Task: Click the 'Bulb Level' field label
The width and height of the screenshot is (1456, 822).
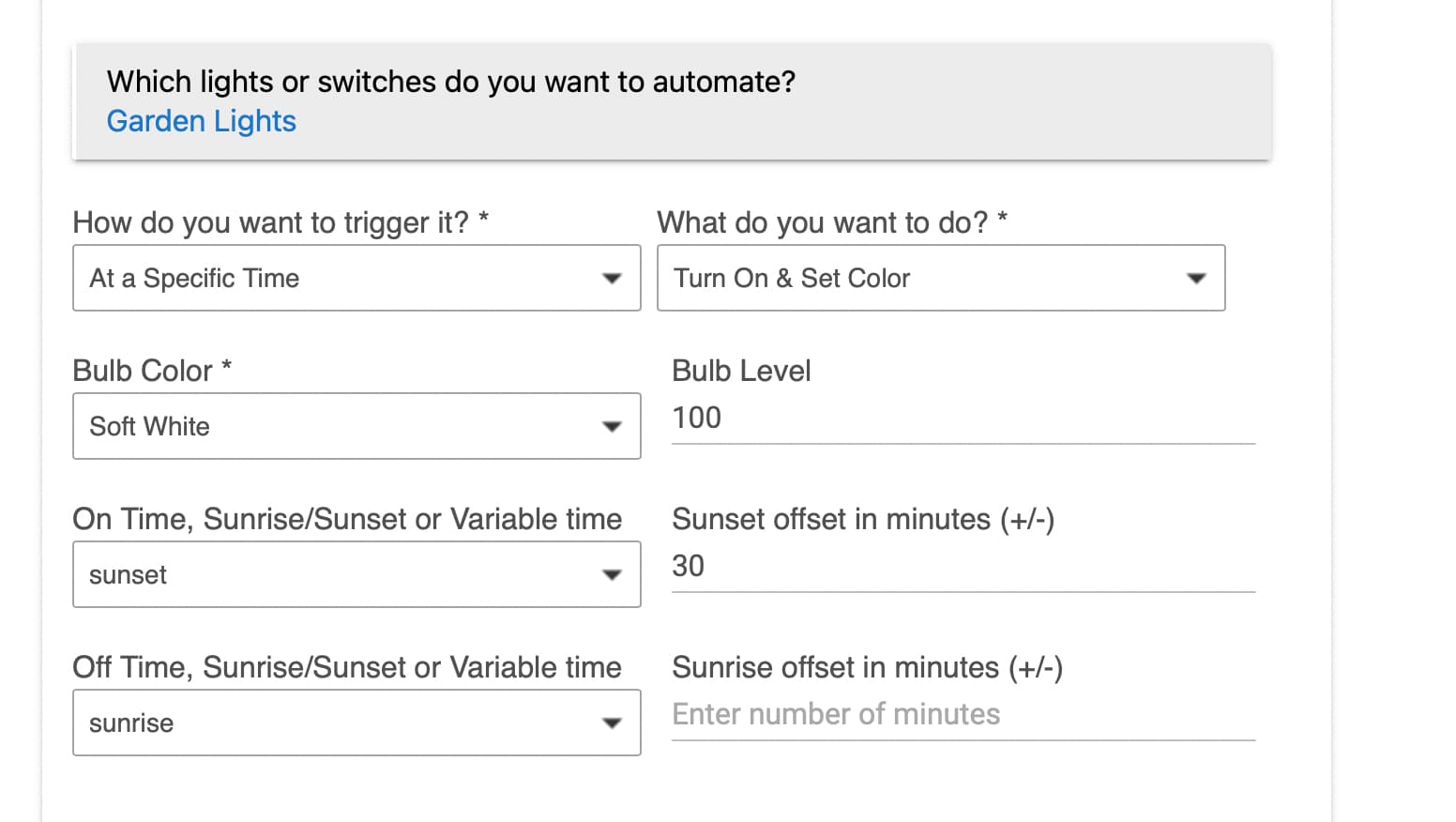Action: click(x=741, y=371)
